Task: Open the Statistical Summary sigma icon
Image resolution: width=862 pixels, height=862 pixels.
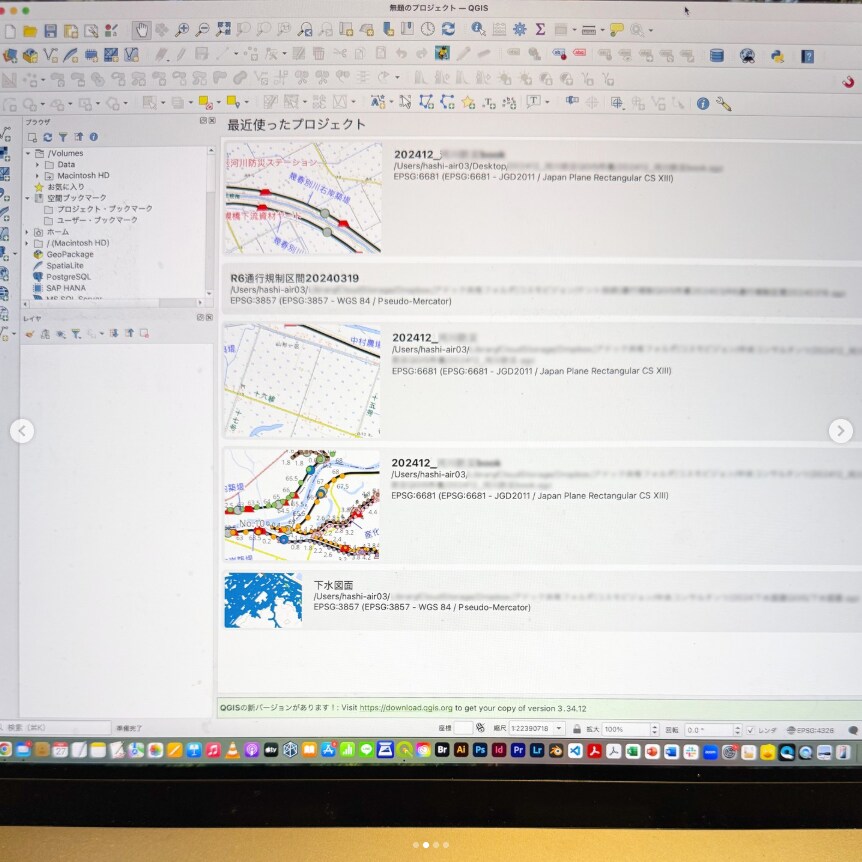Action: (x=540, y=29)
